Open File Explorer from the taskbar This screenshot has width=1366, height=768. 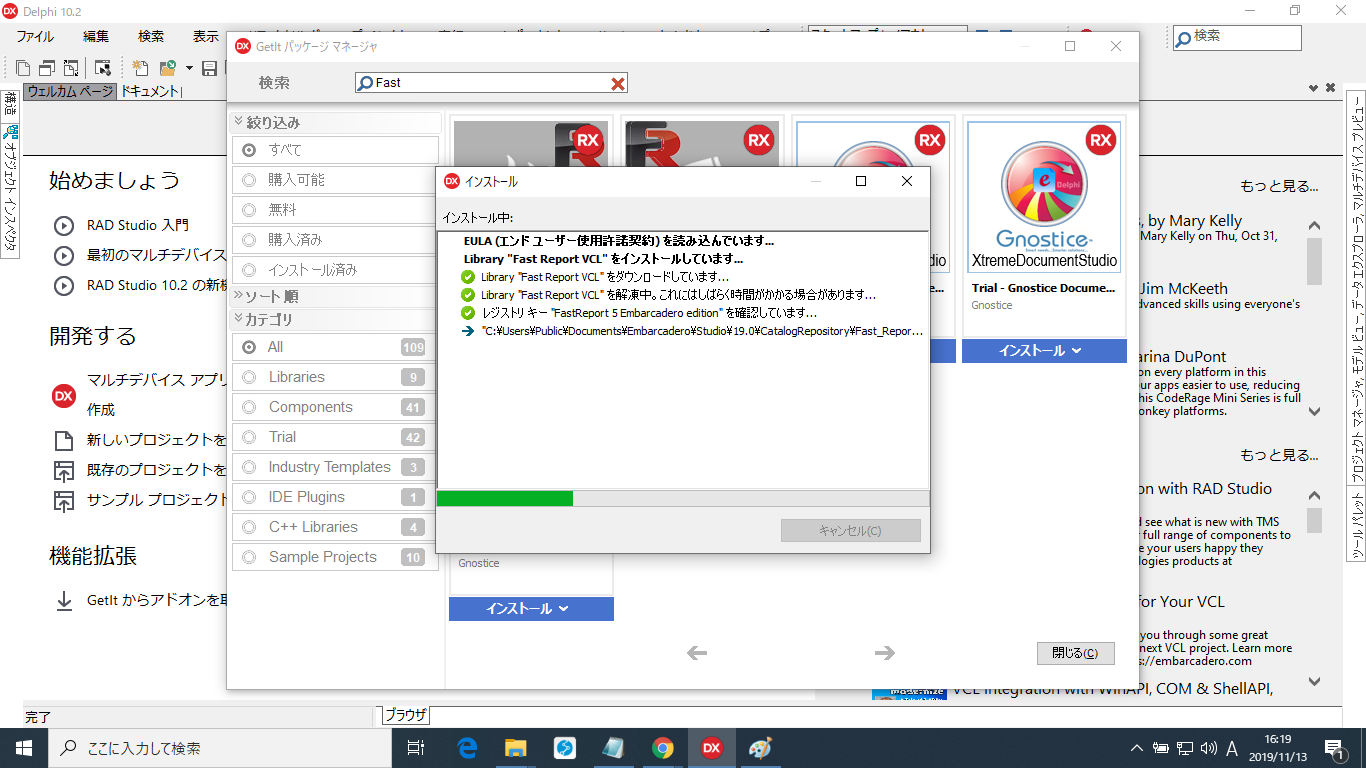click(x=515, y=748)
